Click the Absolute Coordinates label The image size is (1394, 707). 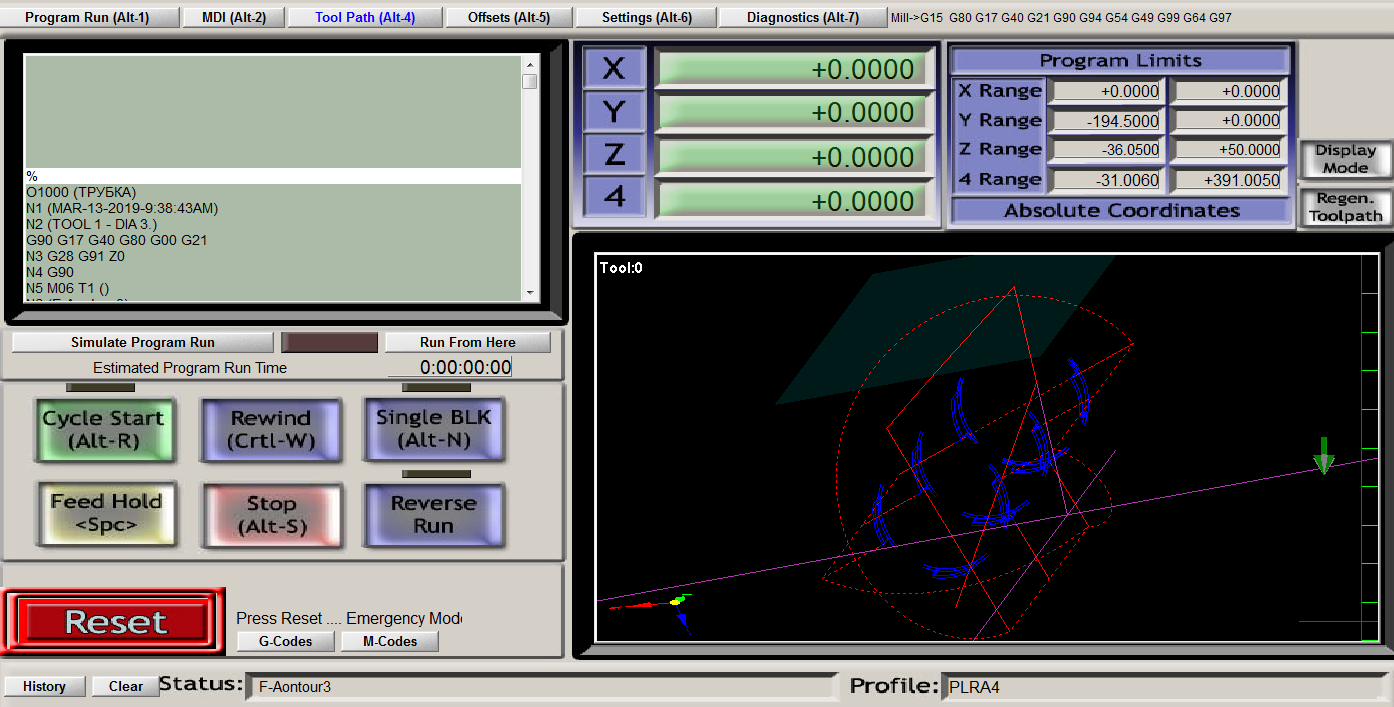pyautogui.click(x=1121, y=210)
